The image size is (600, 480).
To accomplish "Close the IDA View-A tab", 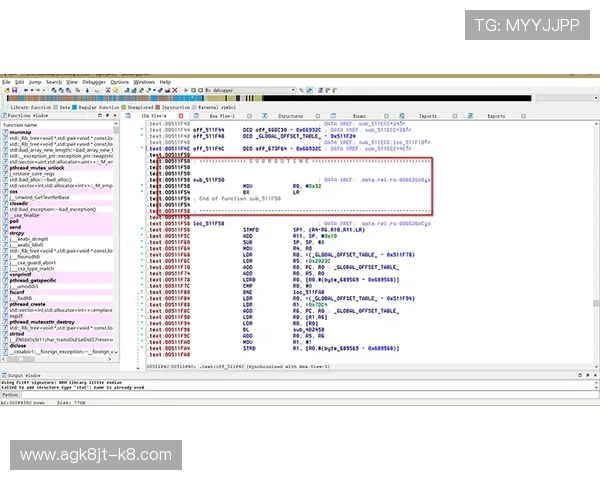I will point(181,116).
